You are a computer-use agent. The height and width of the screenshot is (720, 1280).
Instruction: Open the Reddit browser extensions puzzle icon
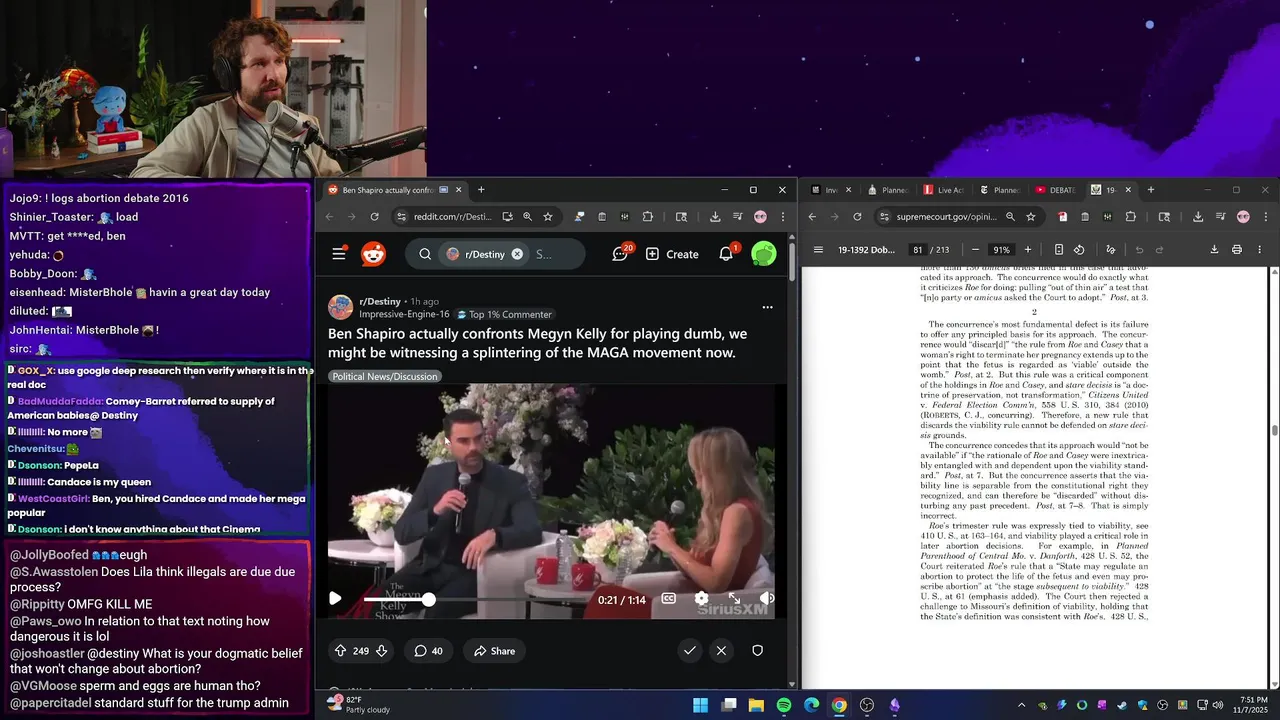647,216
